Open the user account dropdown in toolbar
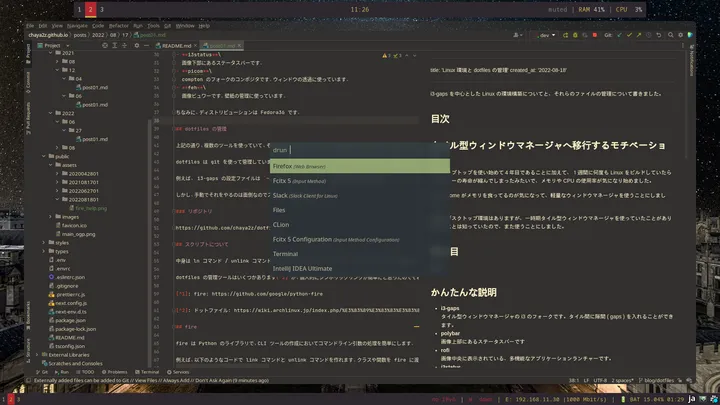The height and width of the screenshot is (405, 720). [x=518, y=35]
